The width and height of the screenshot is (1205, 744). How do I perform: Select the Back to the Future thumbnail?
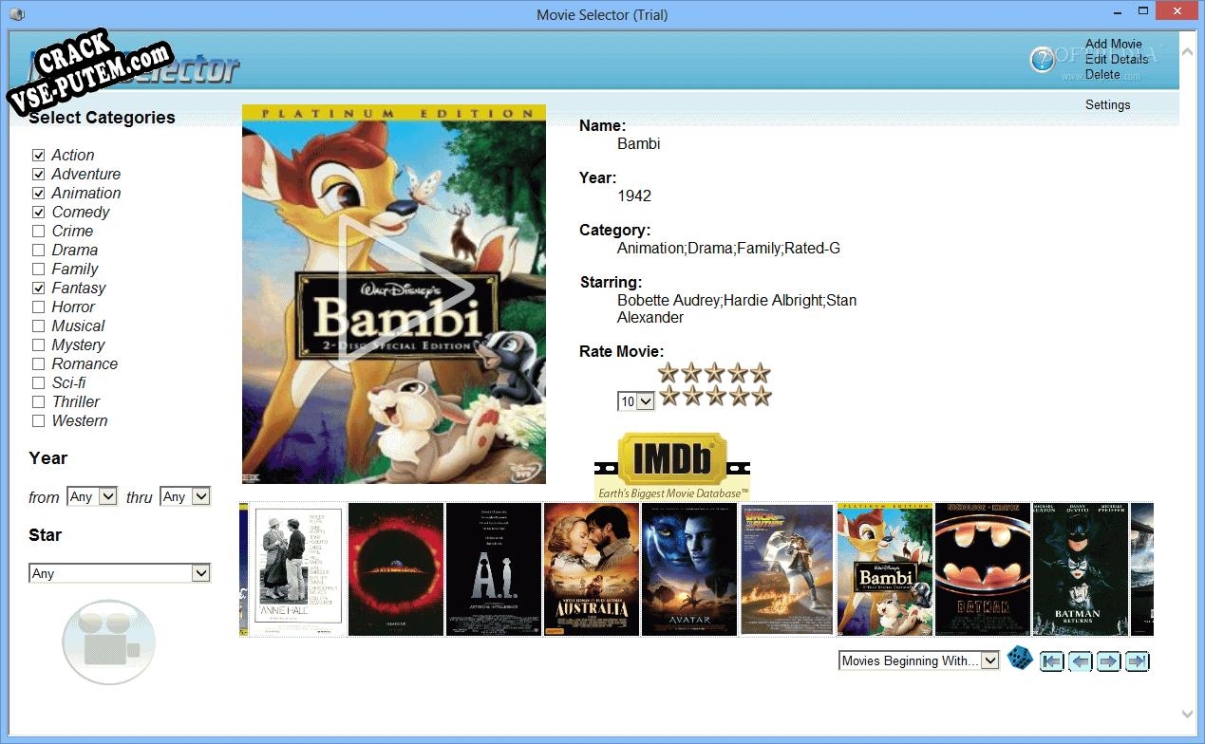pos(786,569)
